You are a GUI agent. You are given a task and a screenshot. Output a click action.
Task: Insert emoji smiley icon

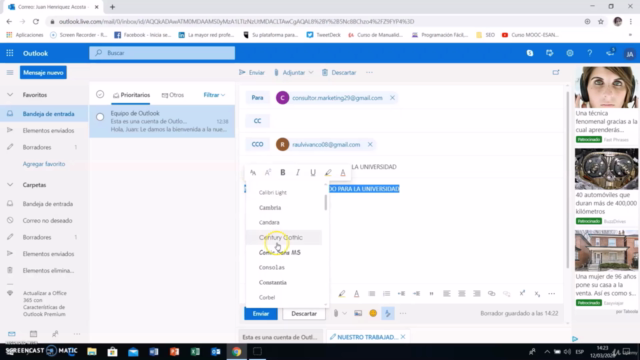(x=373, y=313)
